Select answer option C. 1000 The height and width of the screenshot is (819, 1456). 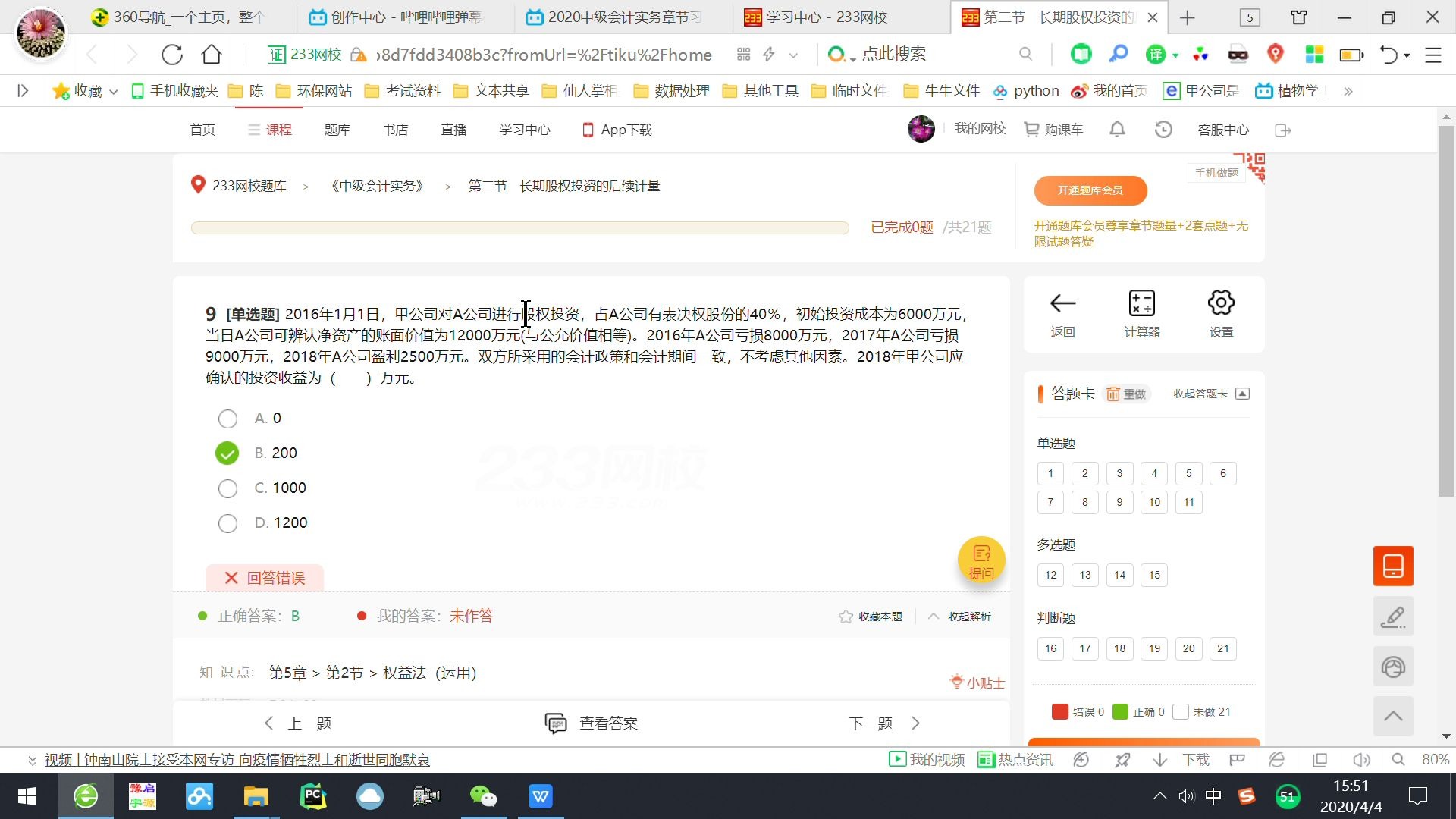(x=227, y=488)
